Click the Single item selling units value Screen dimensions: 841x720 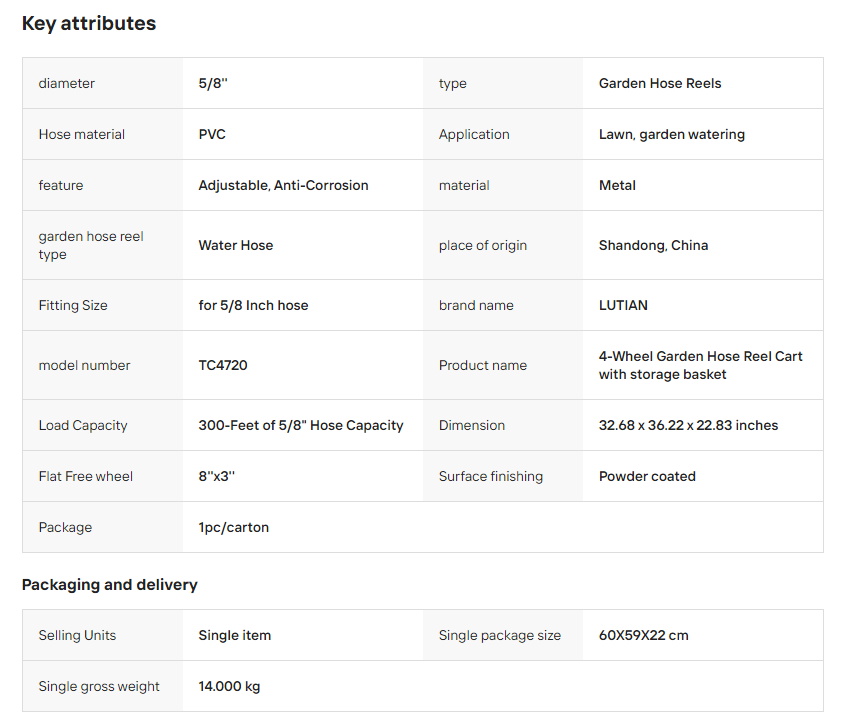pos(234,636)
